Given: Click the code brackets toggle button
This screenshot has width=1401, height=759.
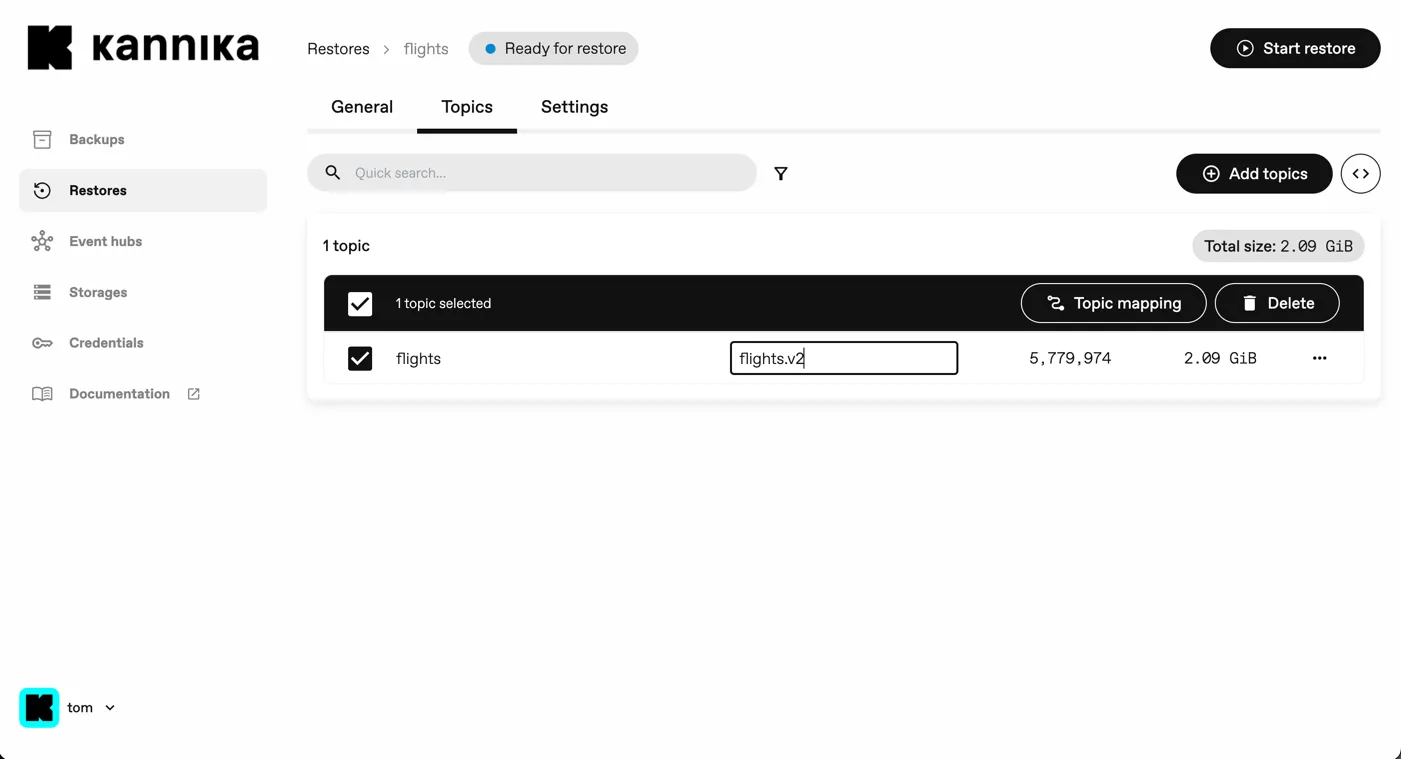Looking at the screenshot, I should (x=1360, y=173).
